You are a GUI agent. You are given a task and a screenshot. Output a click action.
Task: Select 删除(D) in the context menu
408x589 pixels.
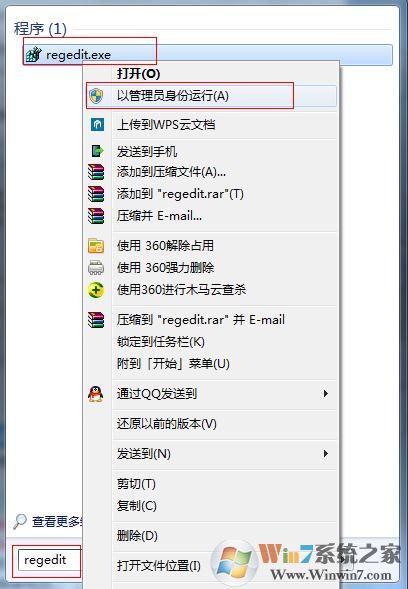137,535
